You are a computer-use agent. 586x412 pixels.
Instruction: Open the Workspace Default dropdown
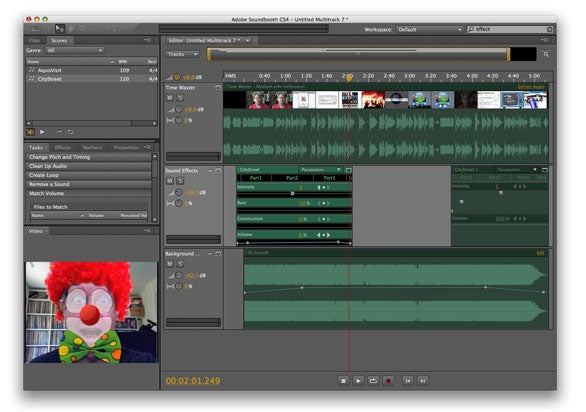(430, 29)
